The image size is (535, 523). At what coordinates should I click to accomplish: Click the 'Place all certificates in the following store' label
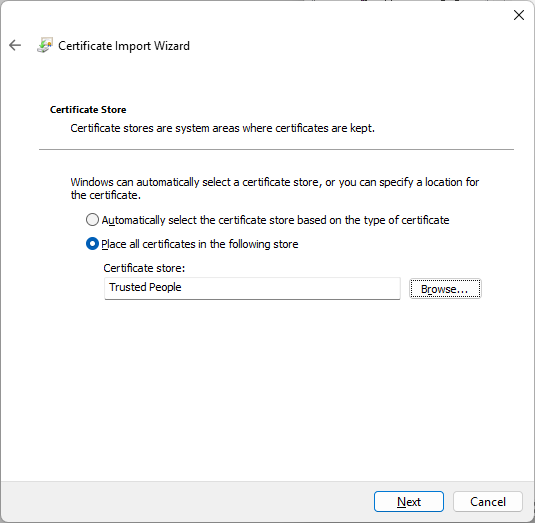click(200, 244)
